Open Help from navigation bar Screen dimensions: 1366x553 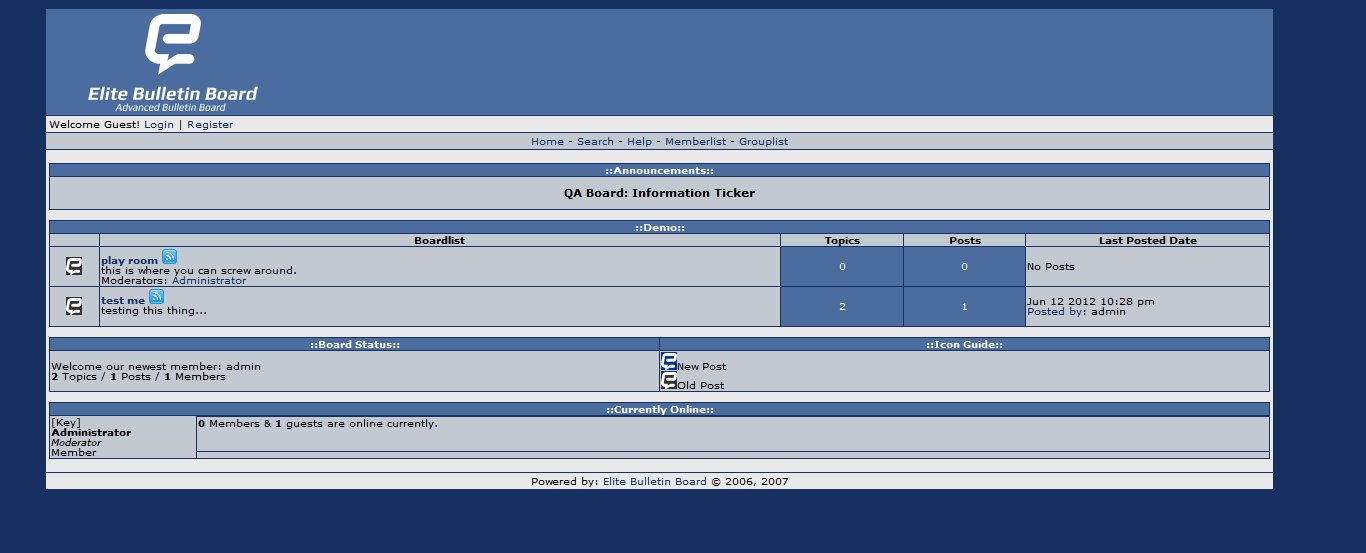(x=639, y=142)
